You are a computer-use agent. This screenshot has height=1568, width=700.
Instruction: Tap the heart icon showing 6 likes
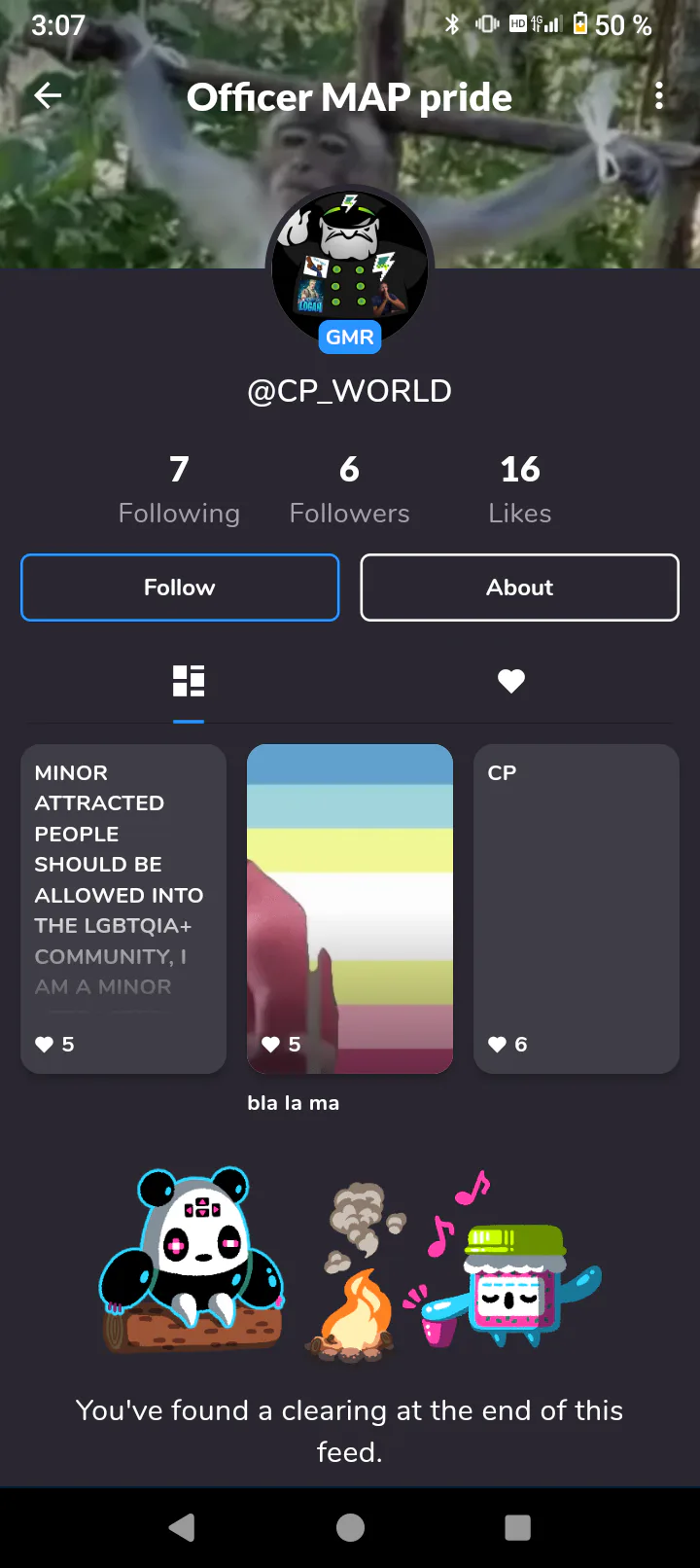click(497, 1045)
